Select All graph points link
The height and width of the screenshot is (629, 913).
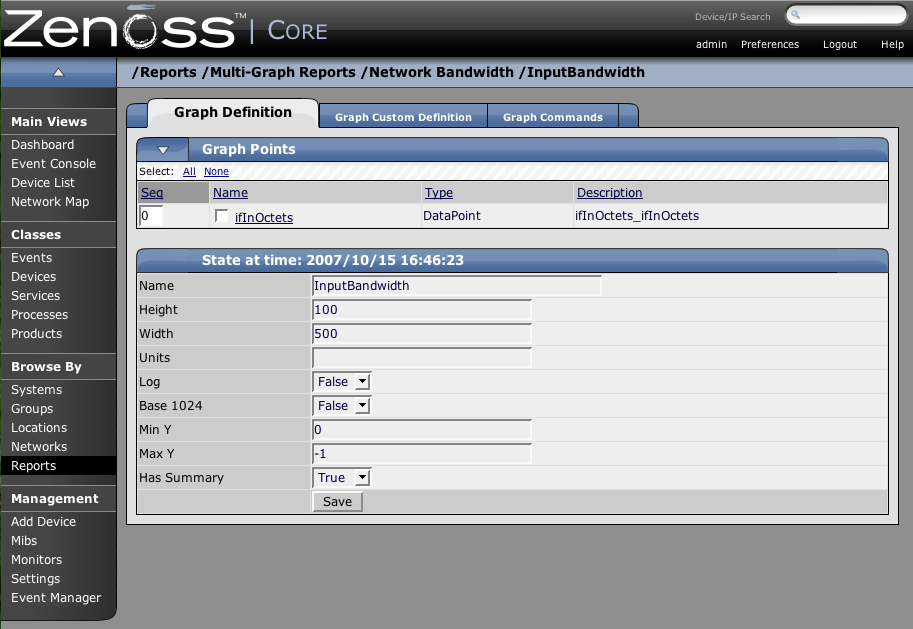tap(189, 171)
